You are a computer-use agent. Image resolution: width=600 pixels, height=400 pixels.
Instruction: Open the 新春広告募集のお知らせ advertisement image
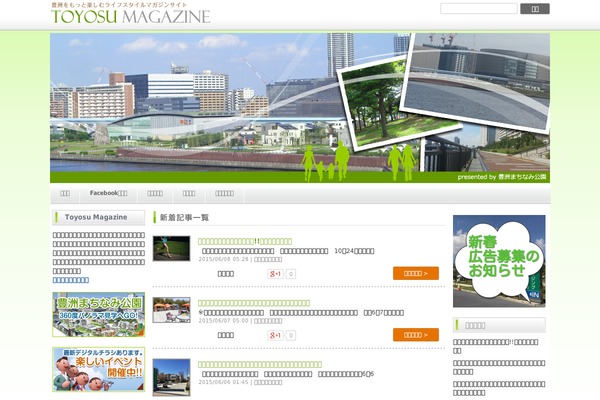(499, 261)
